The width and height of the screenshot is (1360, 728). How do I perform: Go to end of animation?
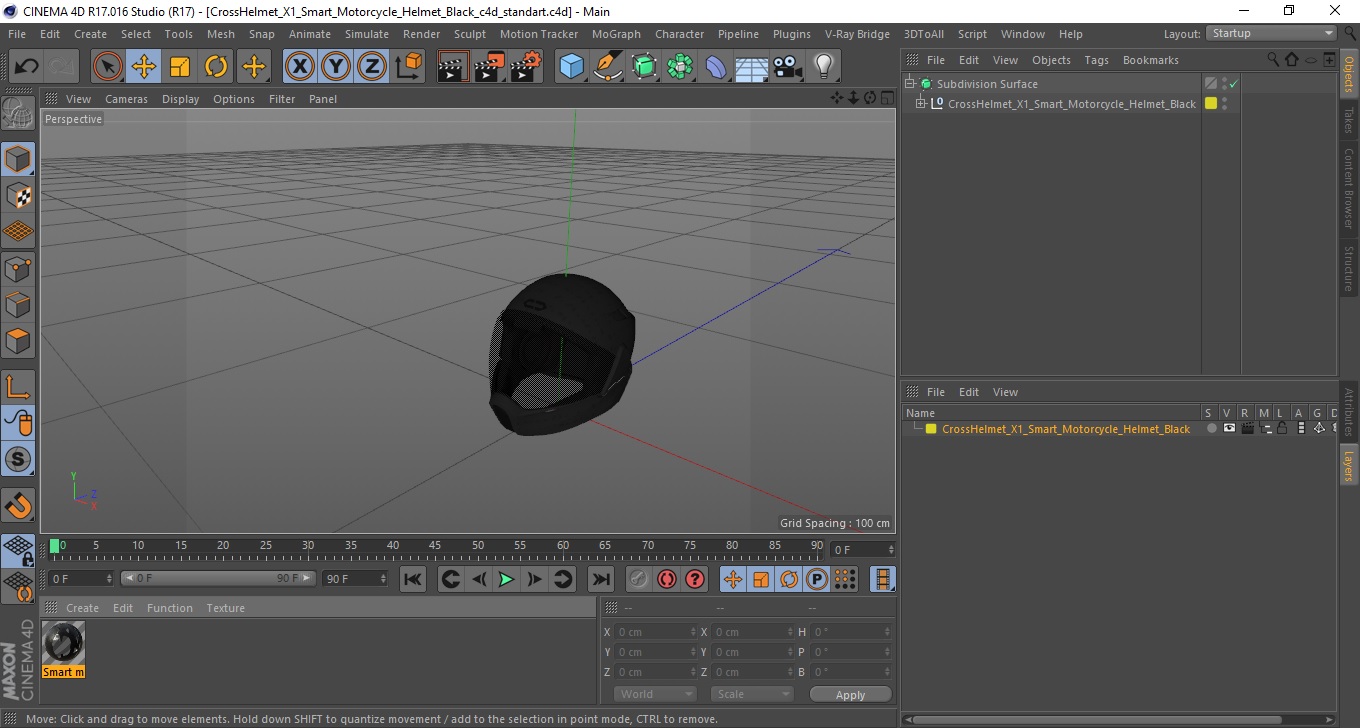[x=600, y=579]
